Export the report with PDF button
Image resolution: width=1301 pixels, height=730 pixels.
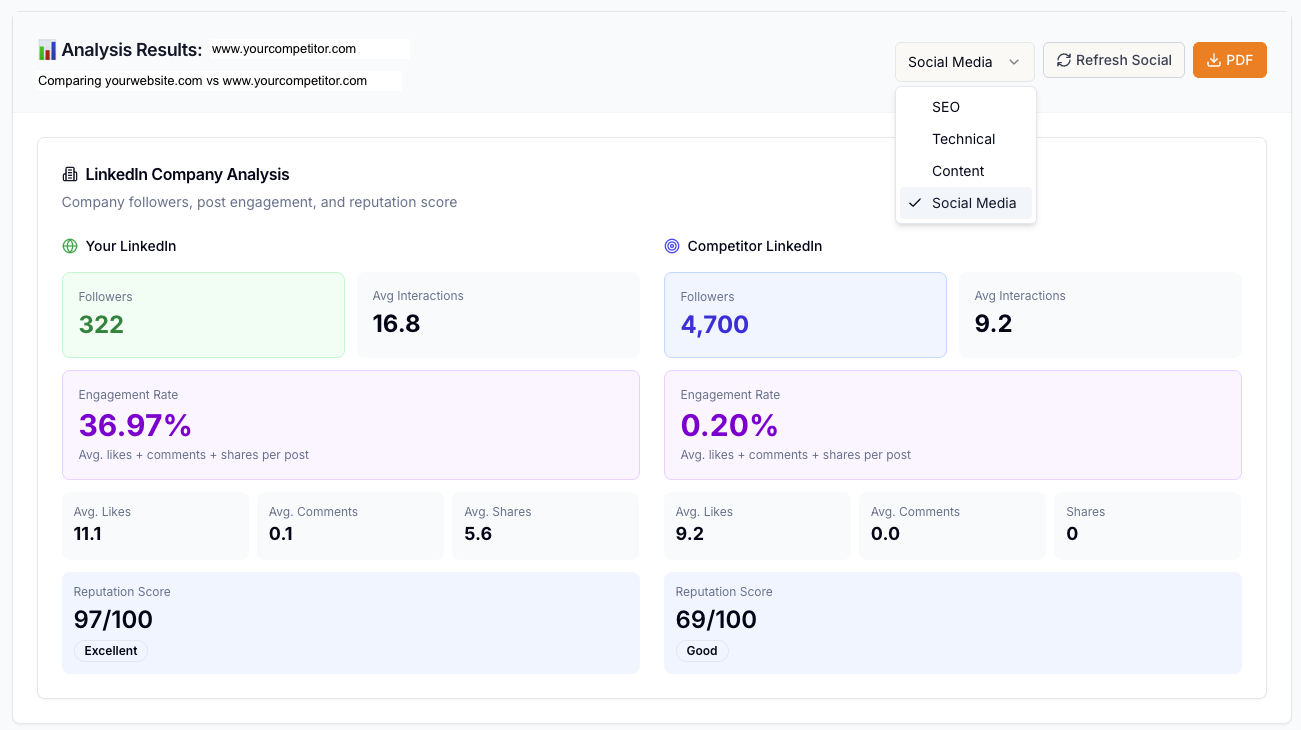(1229, 60)
